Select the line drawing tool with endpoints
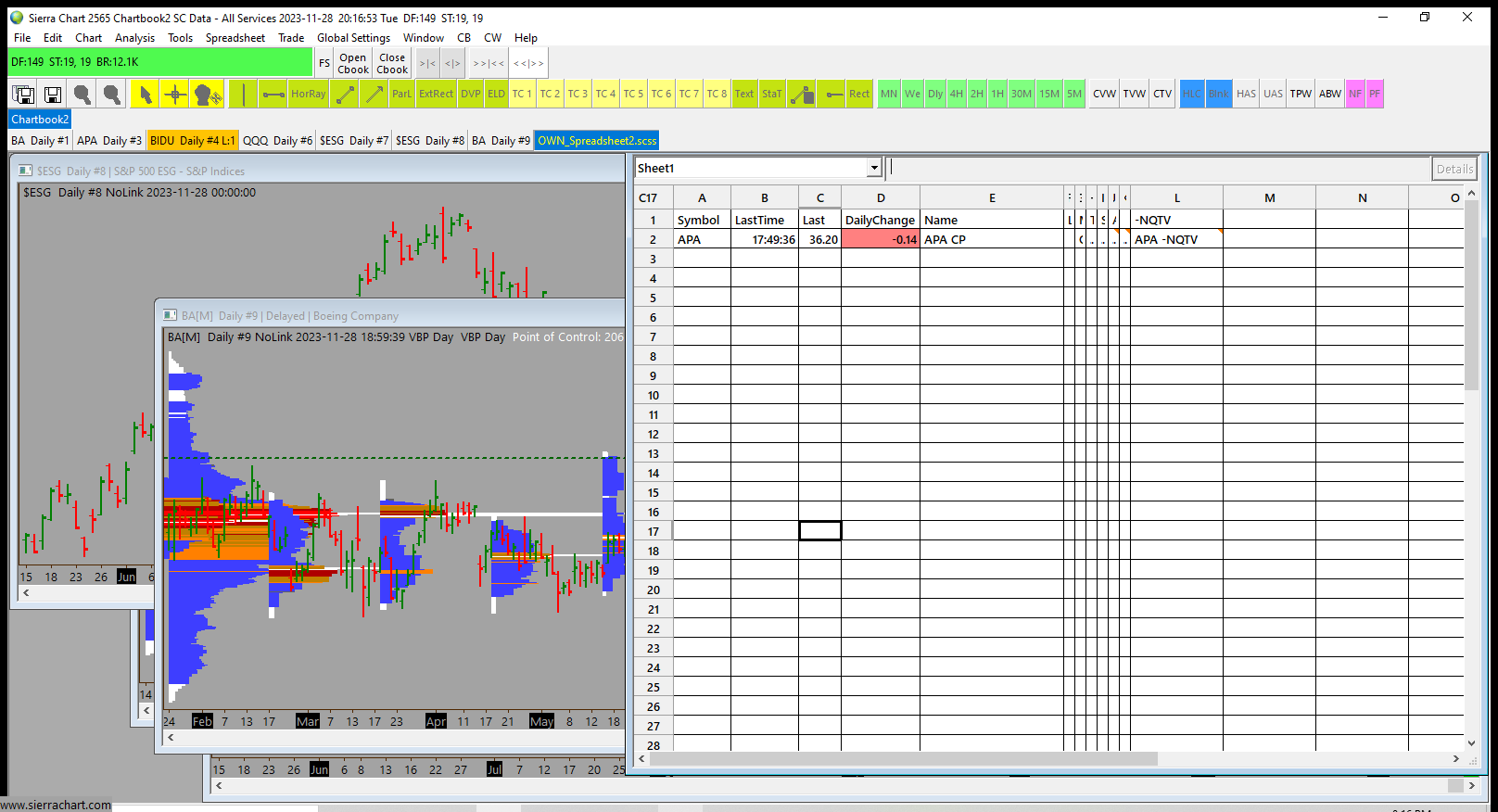Image resolution: width=1498 pixels, height=812 pixels. pos(345,94)
